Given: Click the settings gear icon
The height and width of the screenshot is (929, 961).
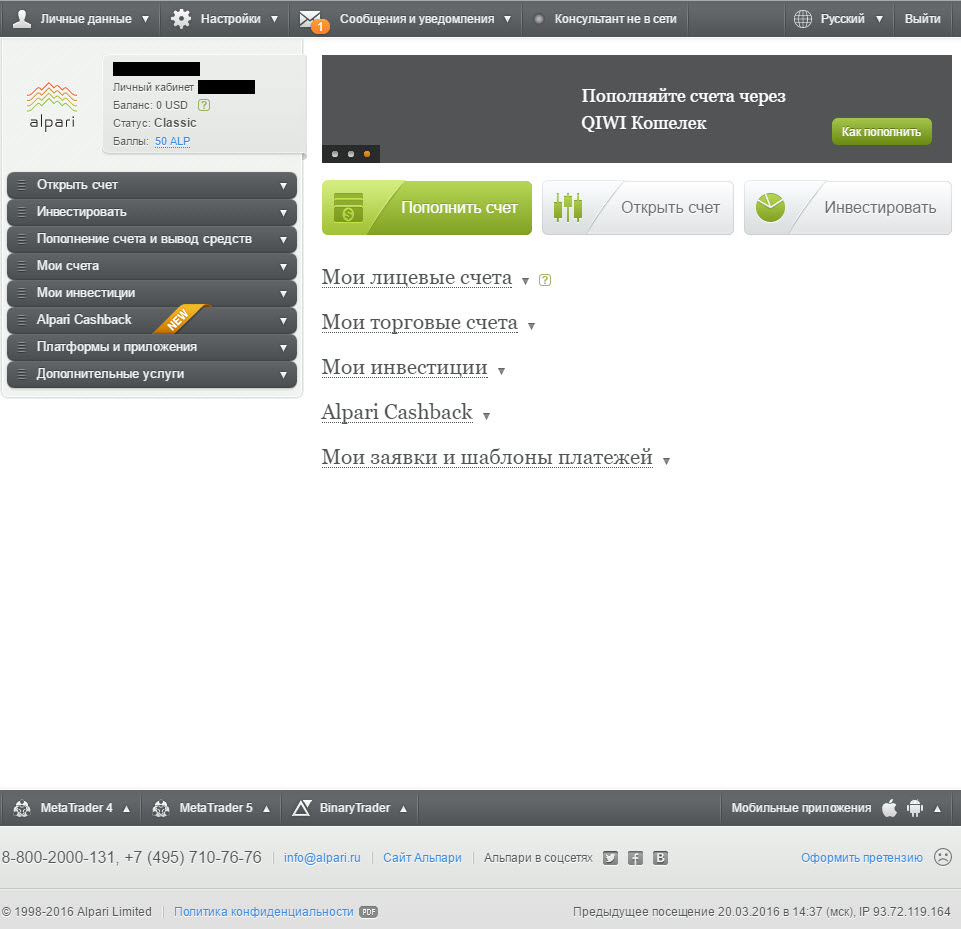Looking at the screenshot, I should (x=181, y=18).
